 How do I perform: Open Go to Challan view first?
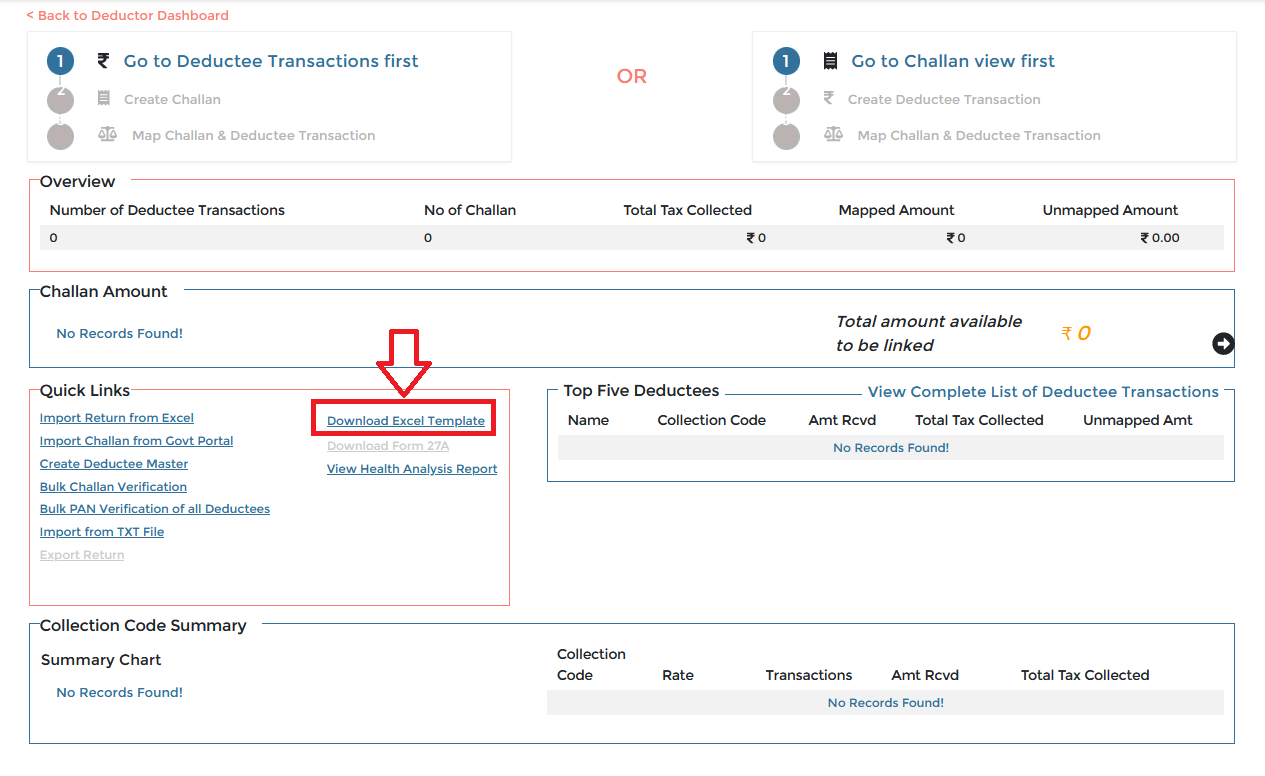(x=953, y=61)
